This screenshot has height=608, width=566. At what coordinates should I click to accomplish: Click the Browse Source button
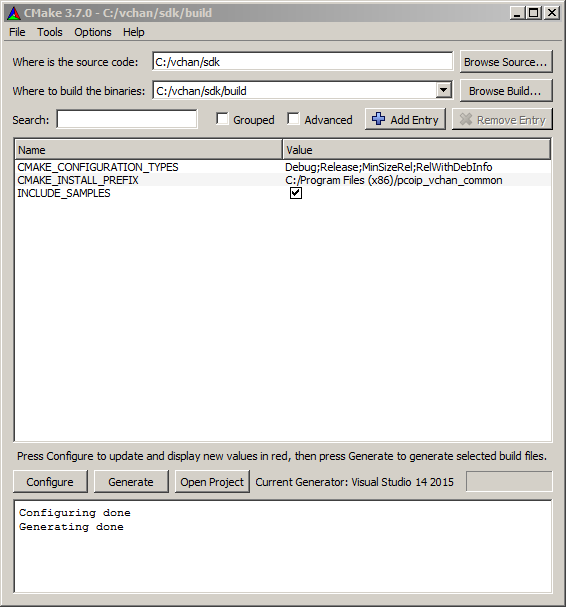point(506,61)
